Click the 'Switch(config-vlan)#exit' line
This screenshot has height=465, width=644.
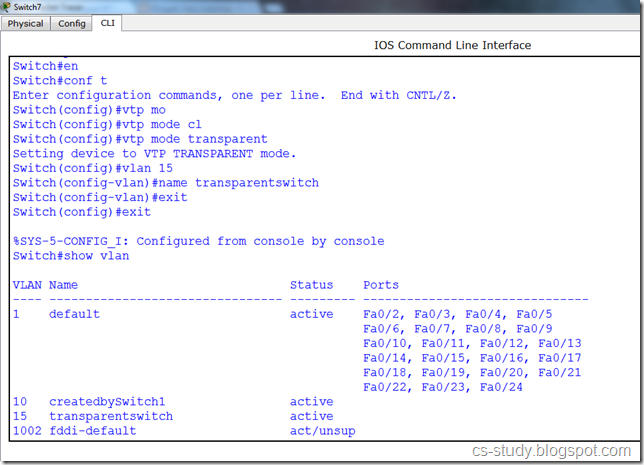tap(100, 197)
